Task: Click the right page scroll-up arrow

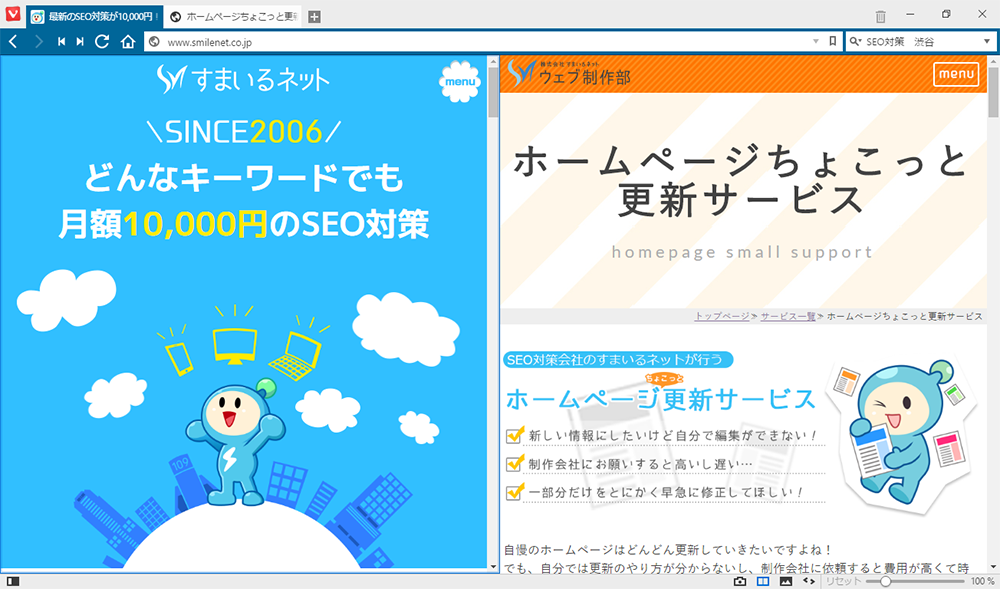Action: point(993,61)
